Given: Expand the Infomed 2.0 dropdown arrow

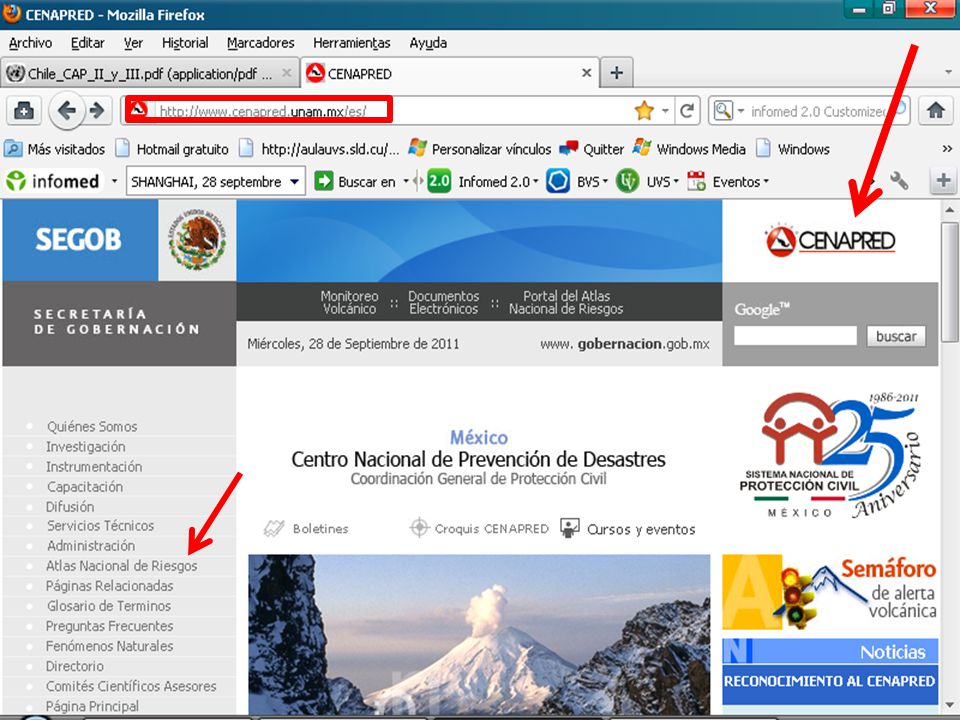Looking at the screenshot, I should tap(536, 181).
